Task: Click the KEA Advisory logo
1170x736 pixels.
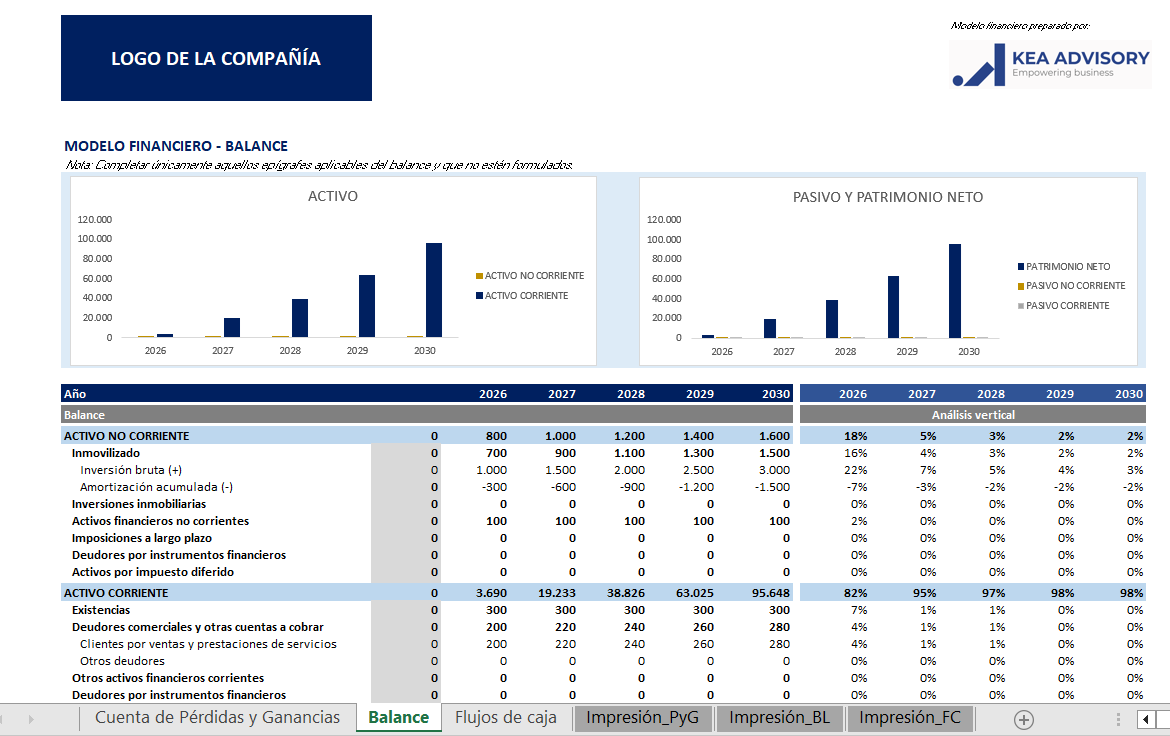Action: pos(1050,65)
